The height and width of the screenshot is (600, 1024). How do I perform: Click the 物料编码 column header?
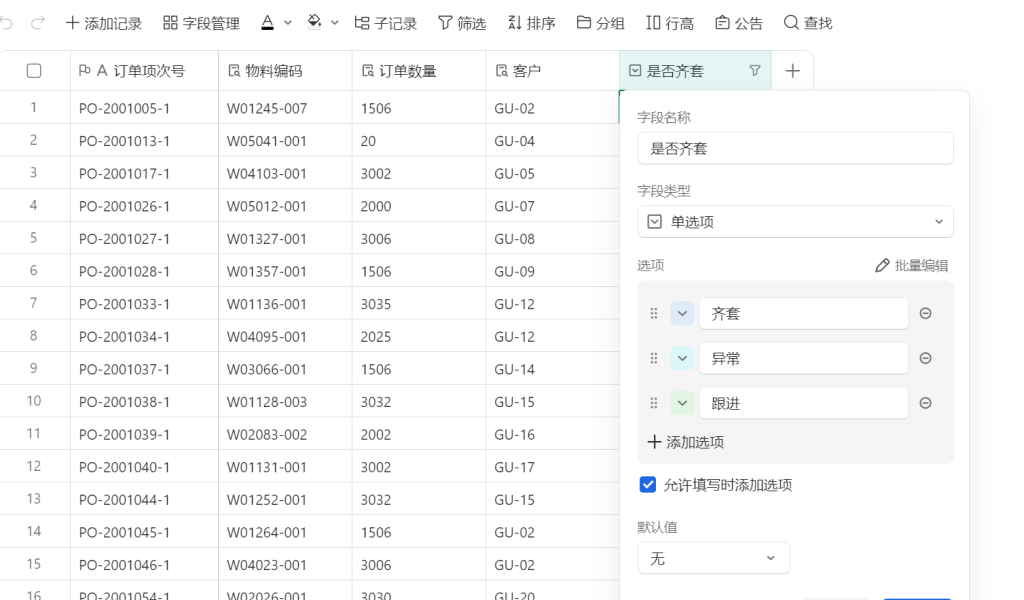[x=285, y=71]
